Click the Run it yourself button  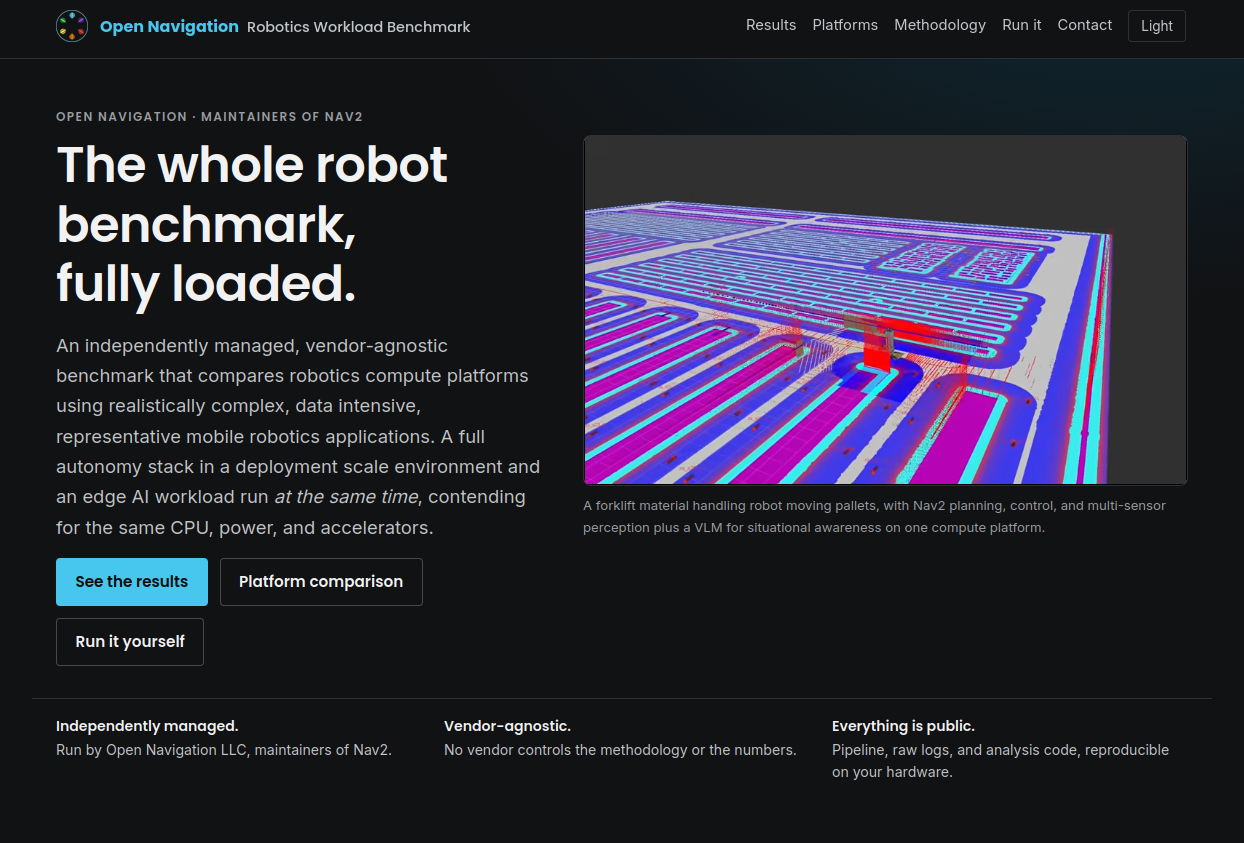pos(130,642)
